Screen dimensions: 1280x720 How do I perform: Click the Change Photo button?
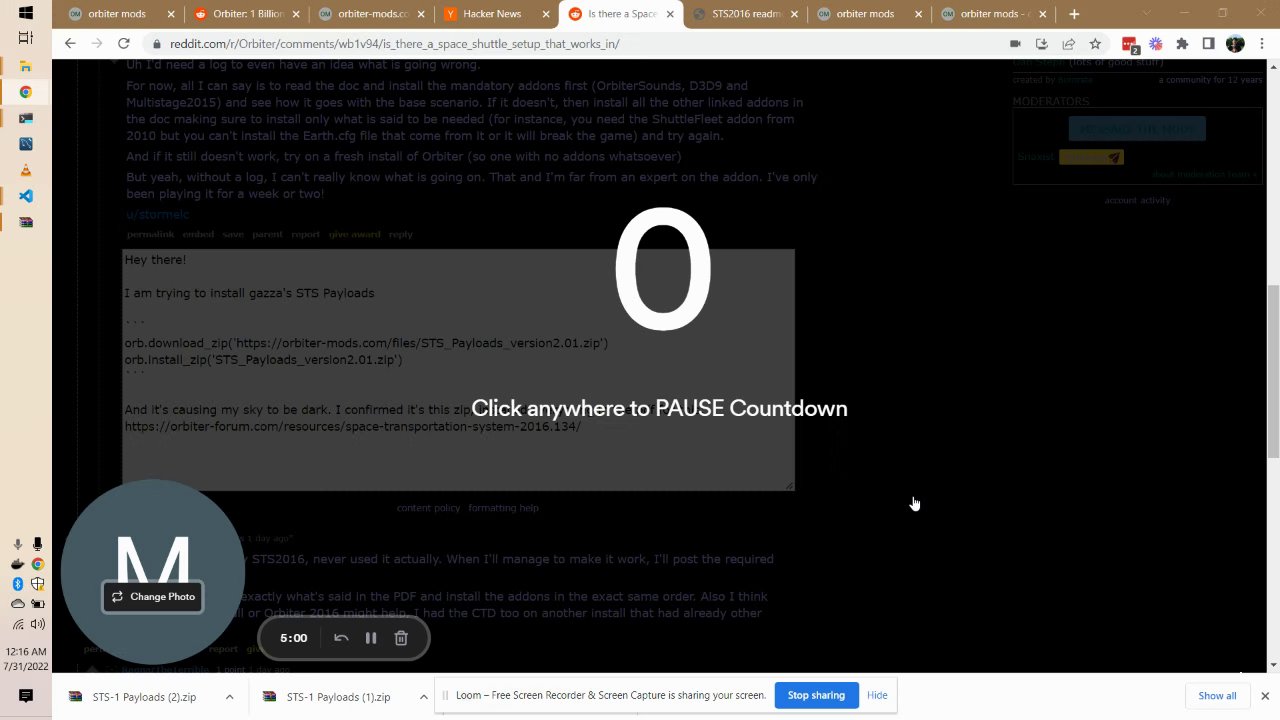[x=153, y=597]
